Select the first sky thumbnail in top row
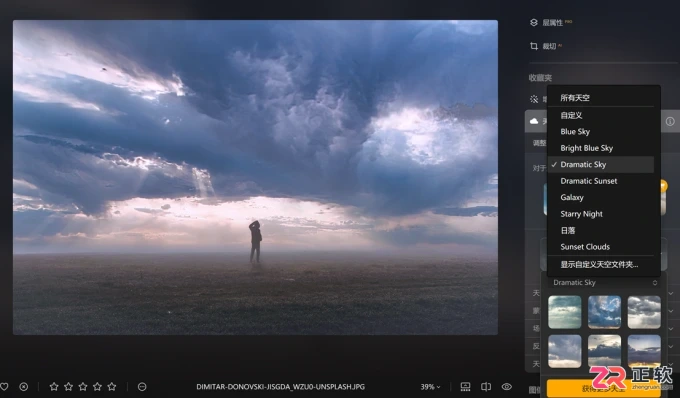This screenshot has width=680, height=398. click(565, 312)
